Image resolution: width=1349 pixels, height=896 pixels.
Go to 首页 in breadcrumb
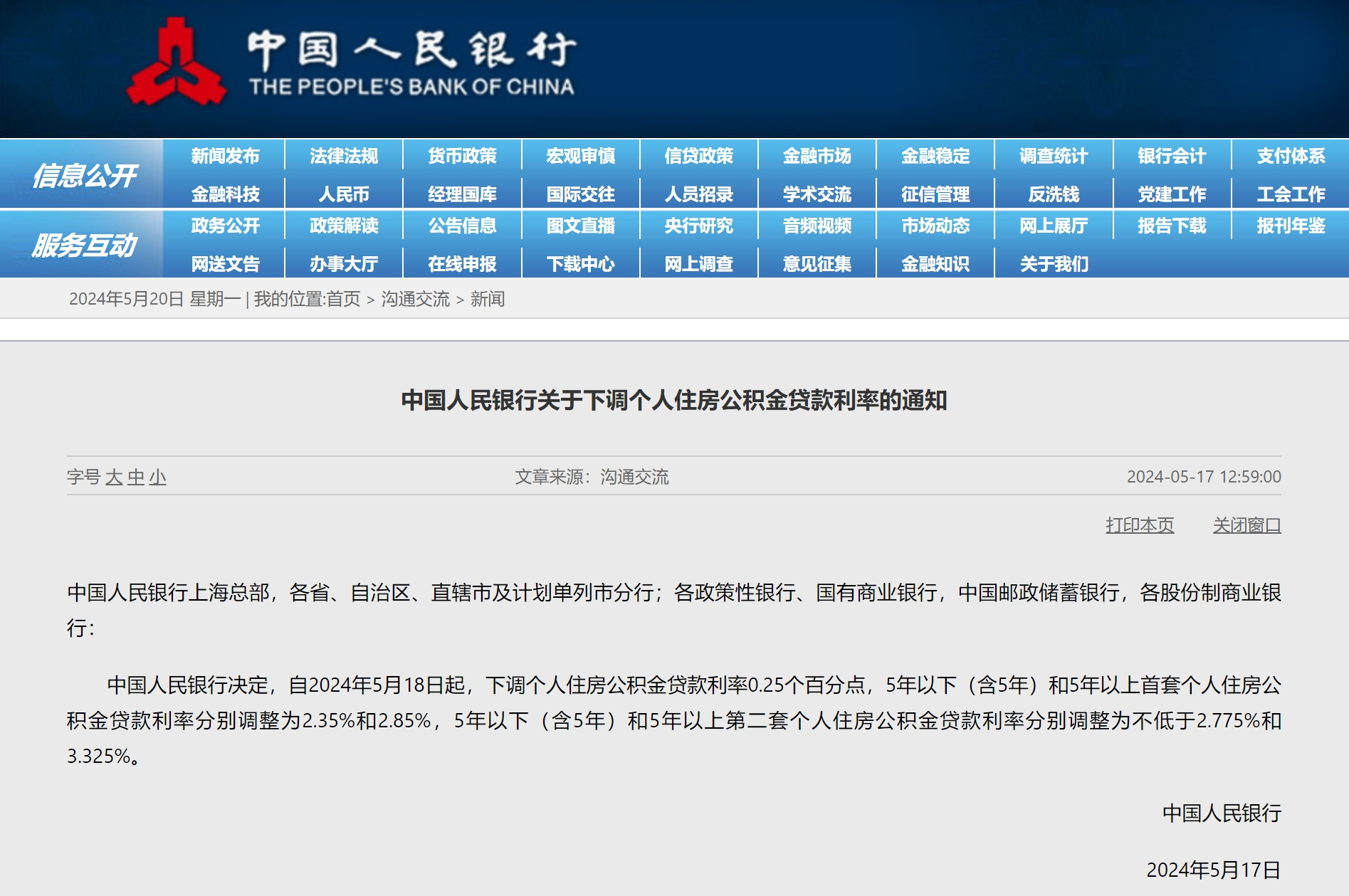pyautogui.click(x=344, y=299)
